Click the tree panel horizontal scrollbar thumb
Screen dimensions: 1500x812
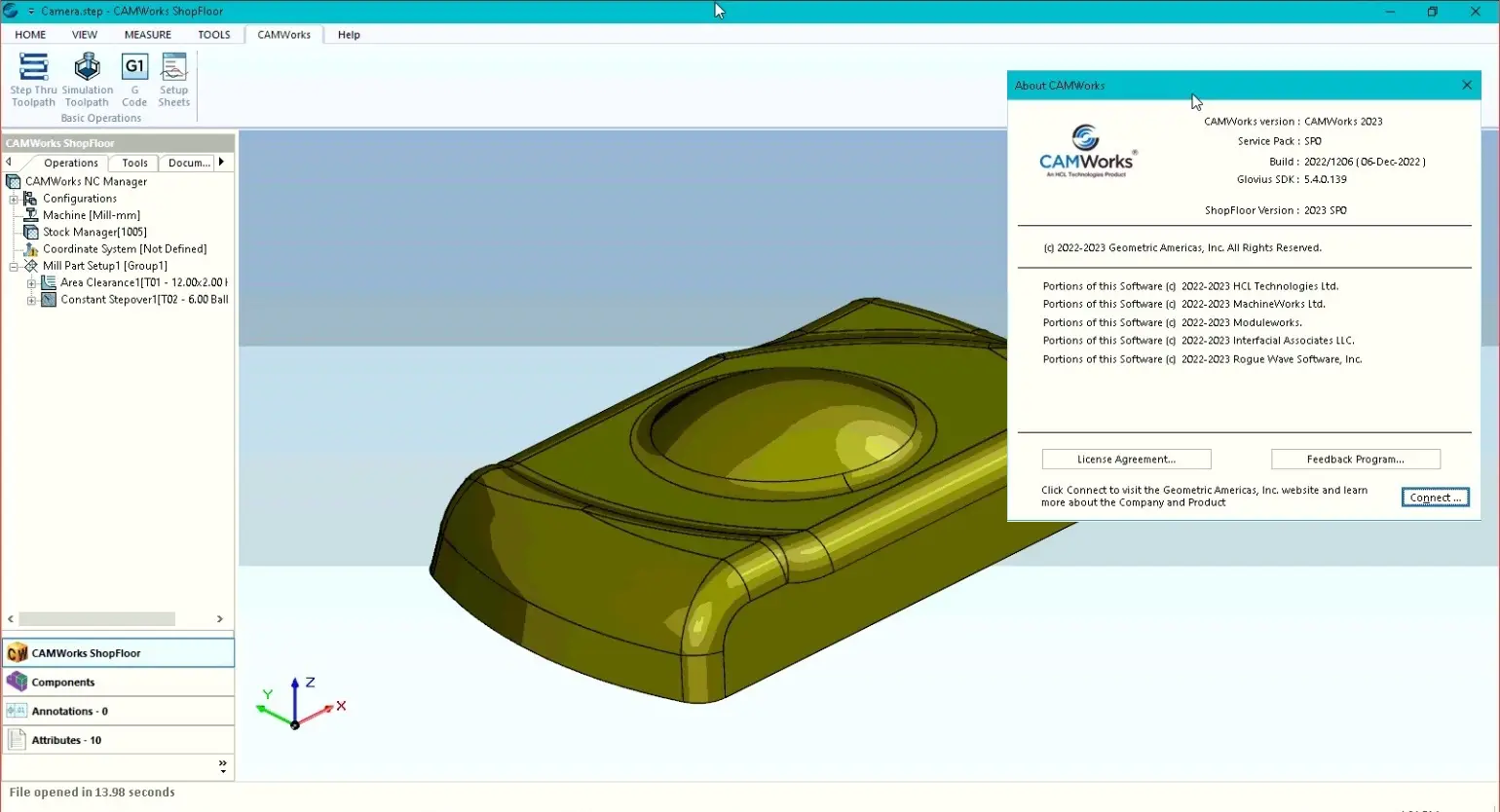97,619
